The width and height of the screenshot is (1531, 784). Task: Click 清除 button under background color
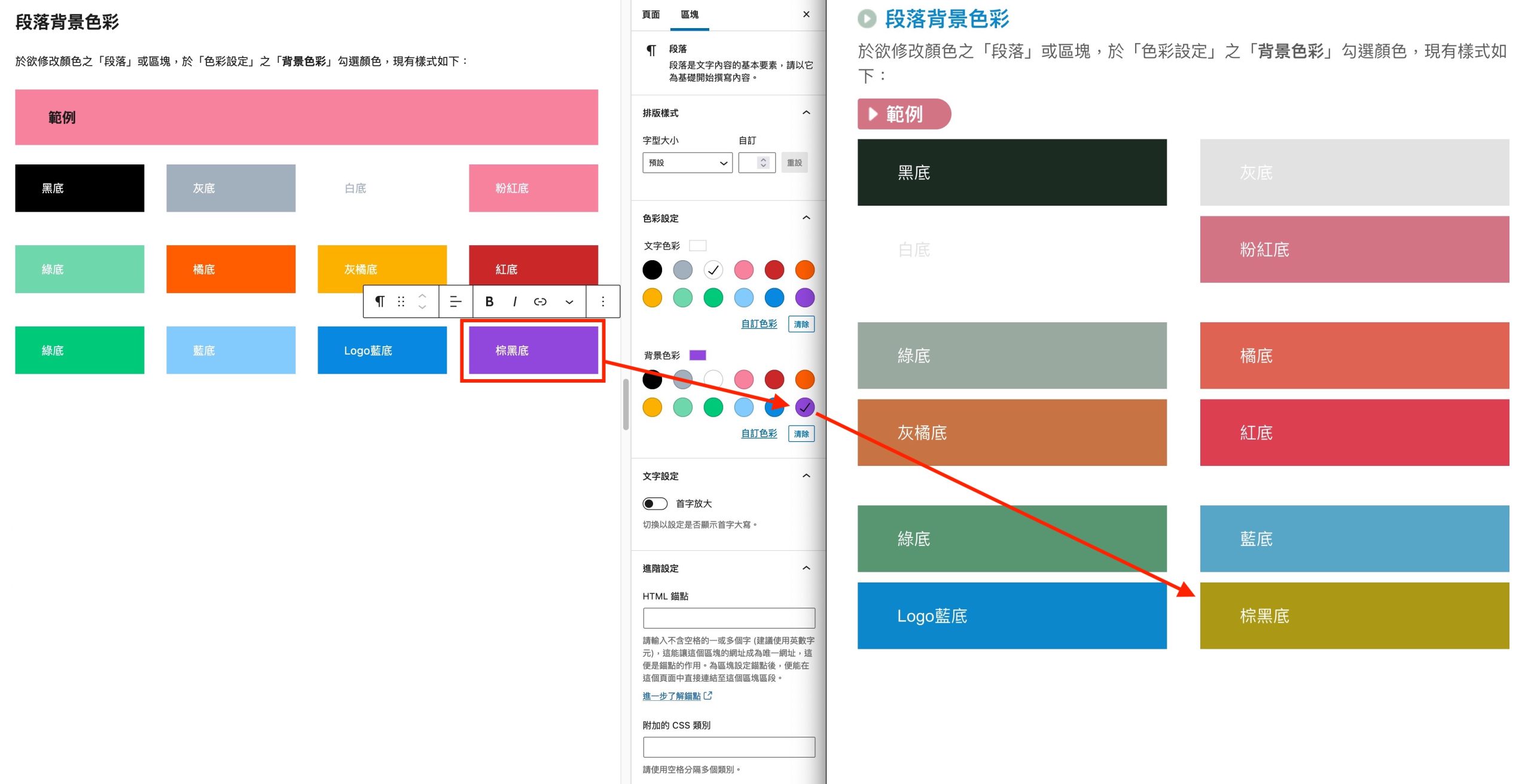click(x=801, y=434)
